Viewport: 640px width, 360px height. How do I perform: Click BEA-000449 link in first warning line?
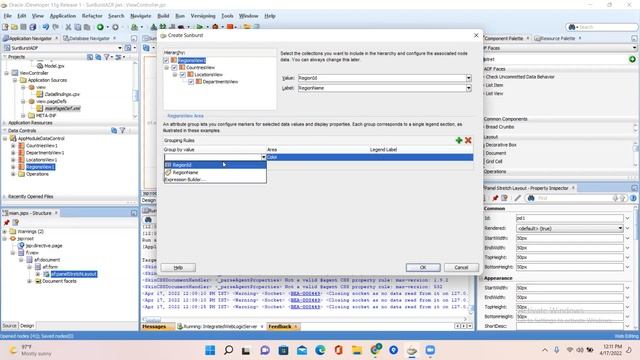click(305, 293)
